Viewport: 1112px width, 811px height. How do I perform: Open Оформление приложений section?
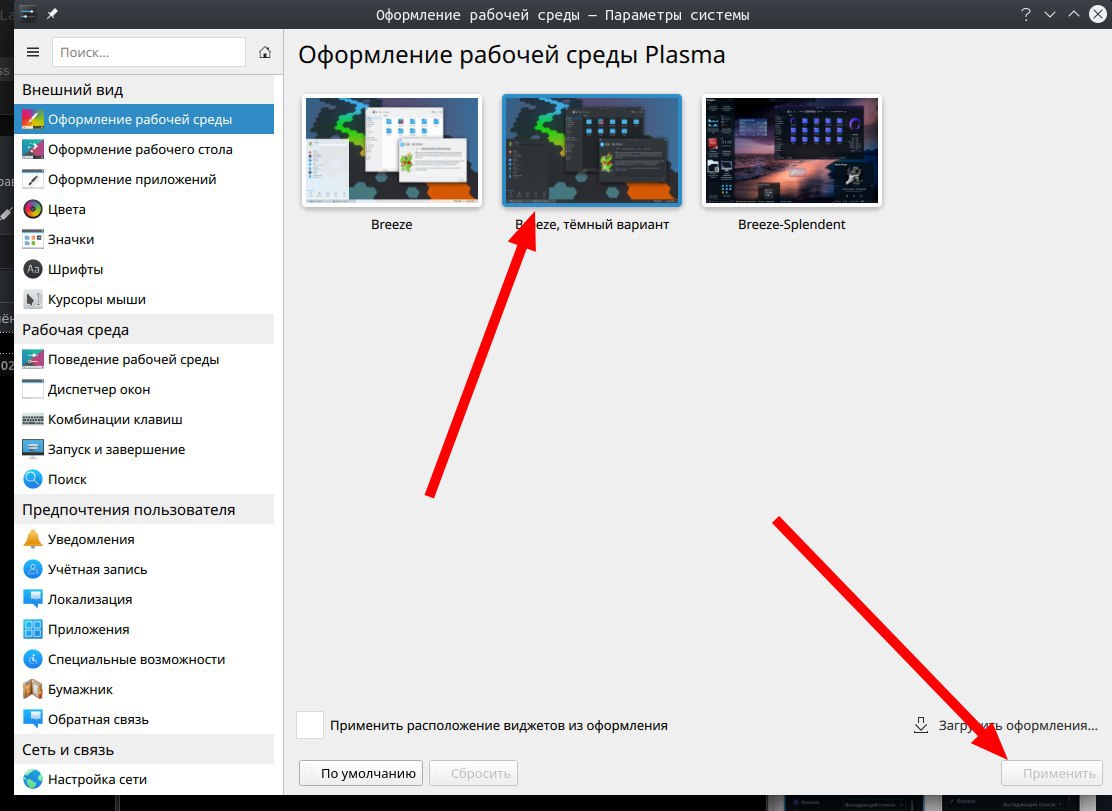(144, 179)
